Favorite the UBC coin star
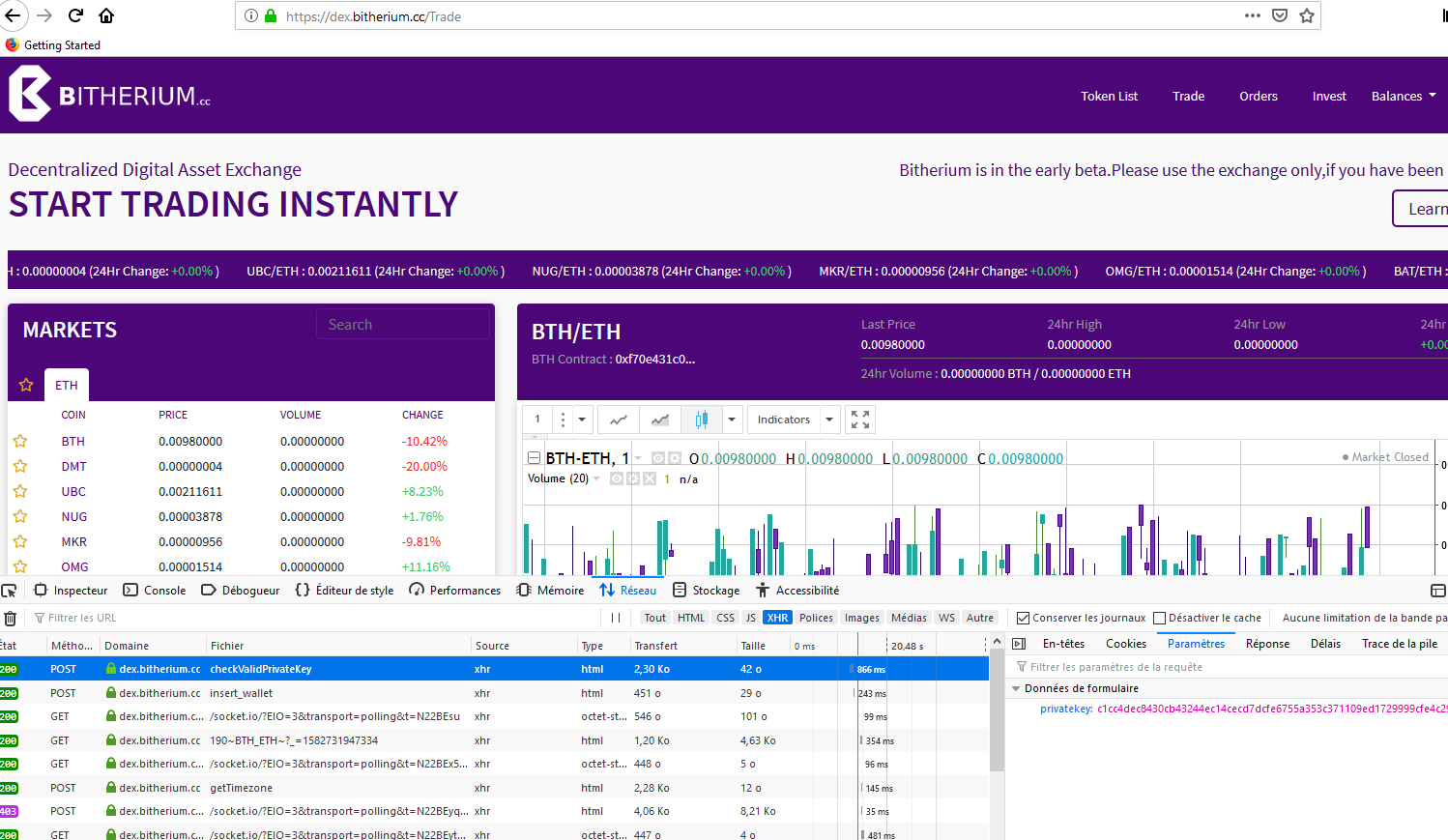The width and height of the screenshot is (1448, 840). (x=20, y=491)
